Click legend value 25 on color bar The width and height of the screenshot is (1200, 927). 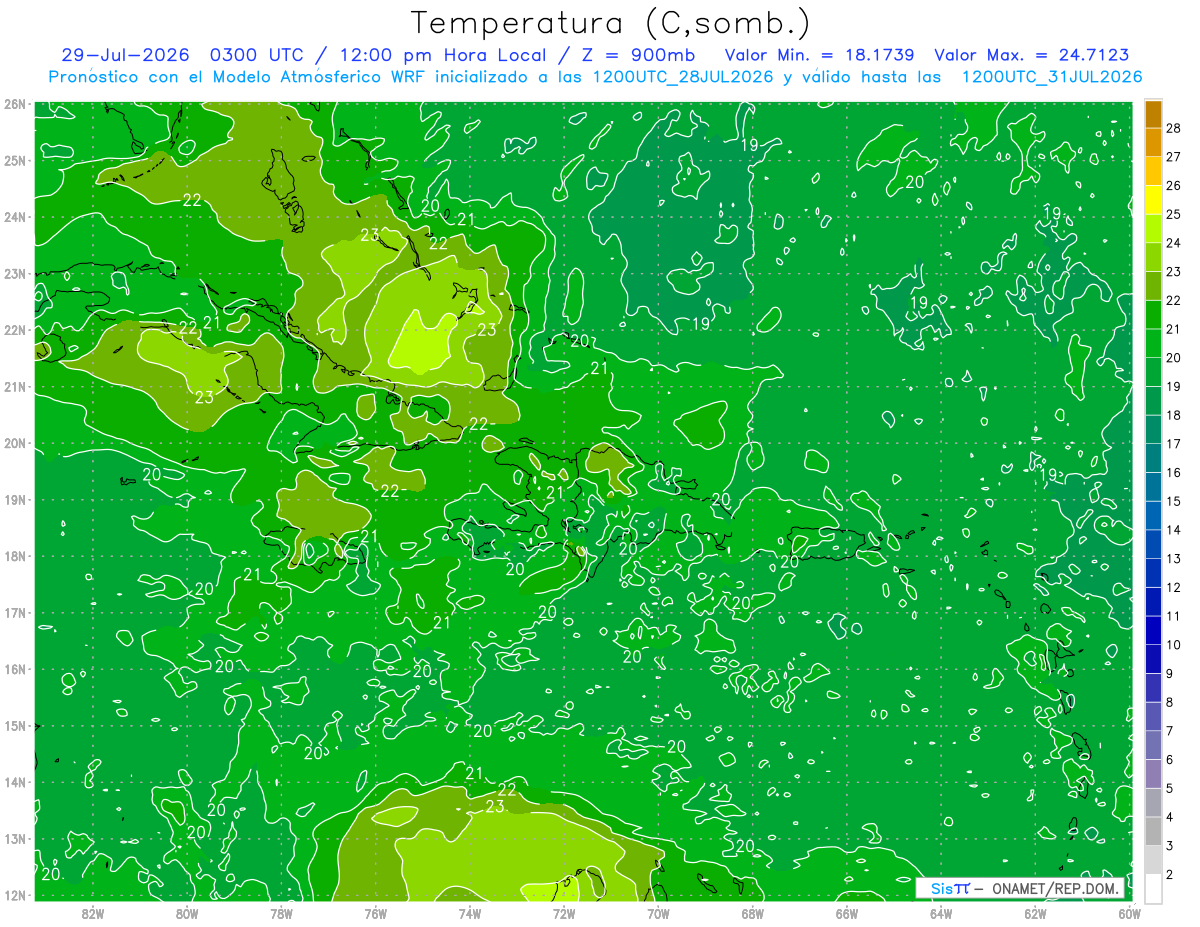1174,215
